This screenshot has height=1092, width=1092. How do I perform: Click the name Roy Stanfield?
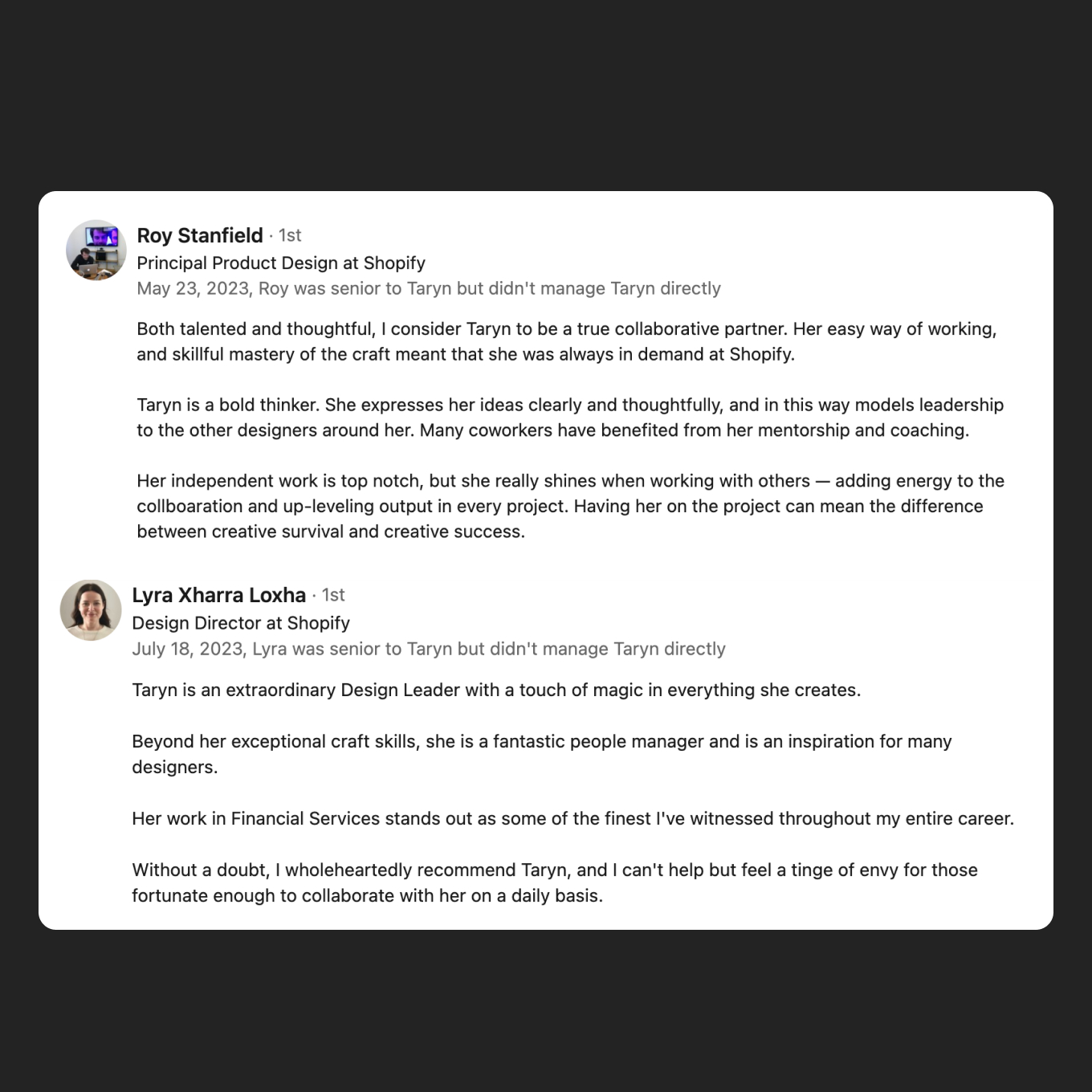[x=200, y=235]
